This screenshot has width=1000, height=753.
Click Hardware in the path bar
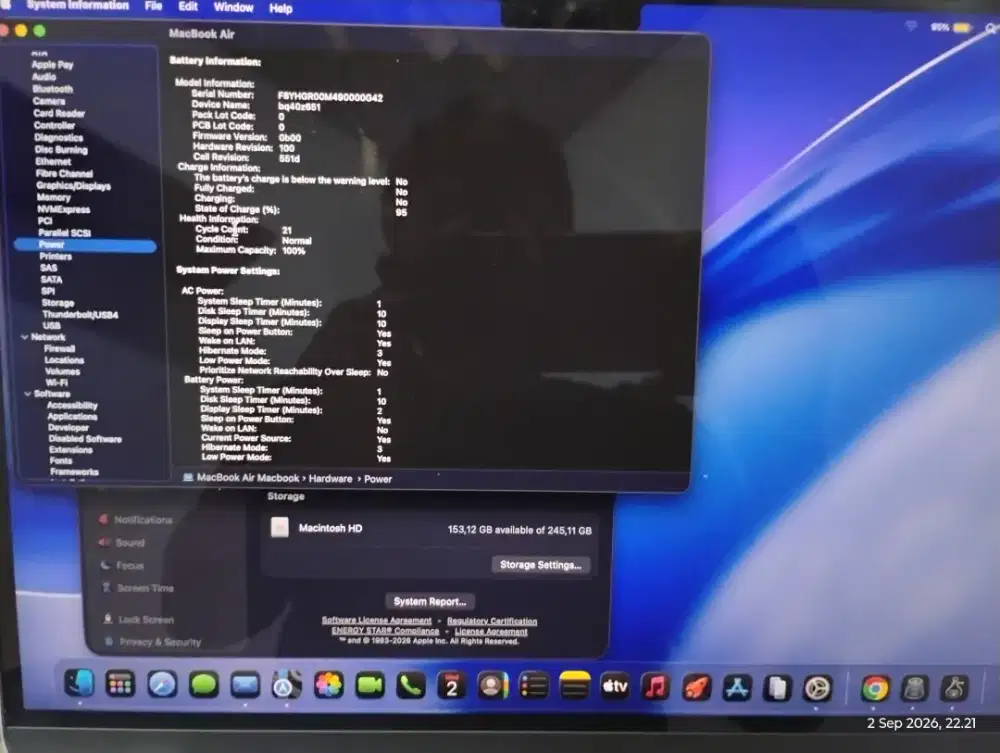[330, 478]
